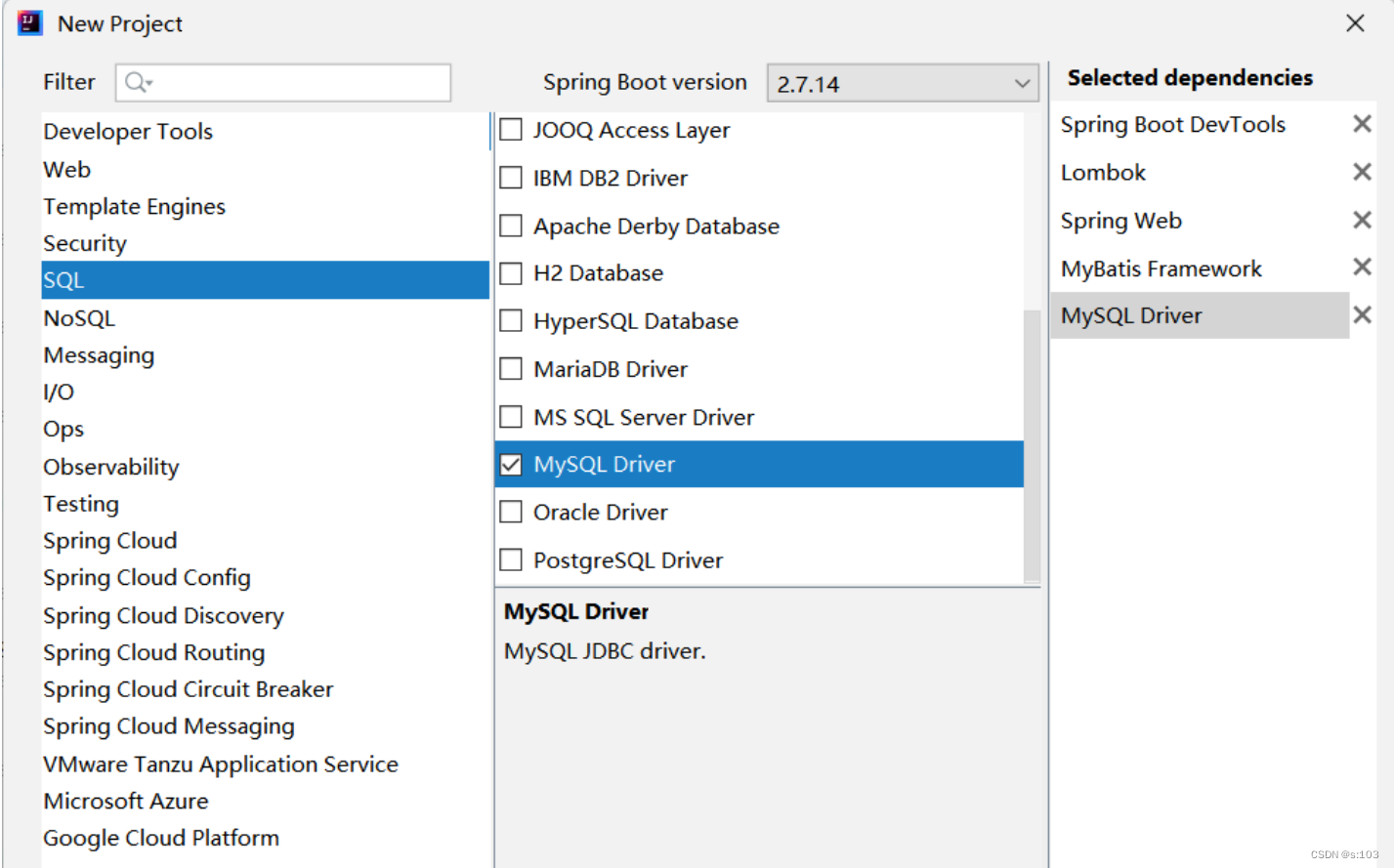Screen dimensions: 1394x868
Task: Open the Spring Boot version dropdown
Action: coord(903,83)
